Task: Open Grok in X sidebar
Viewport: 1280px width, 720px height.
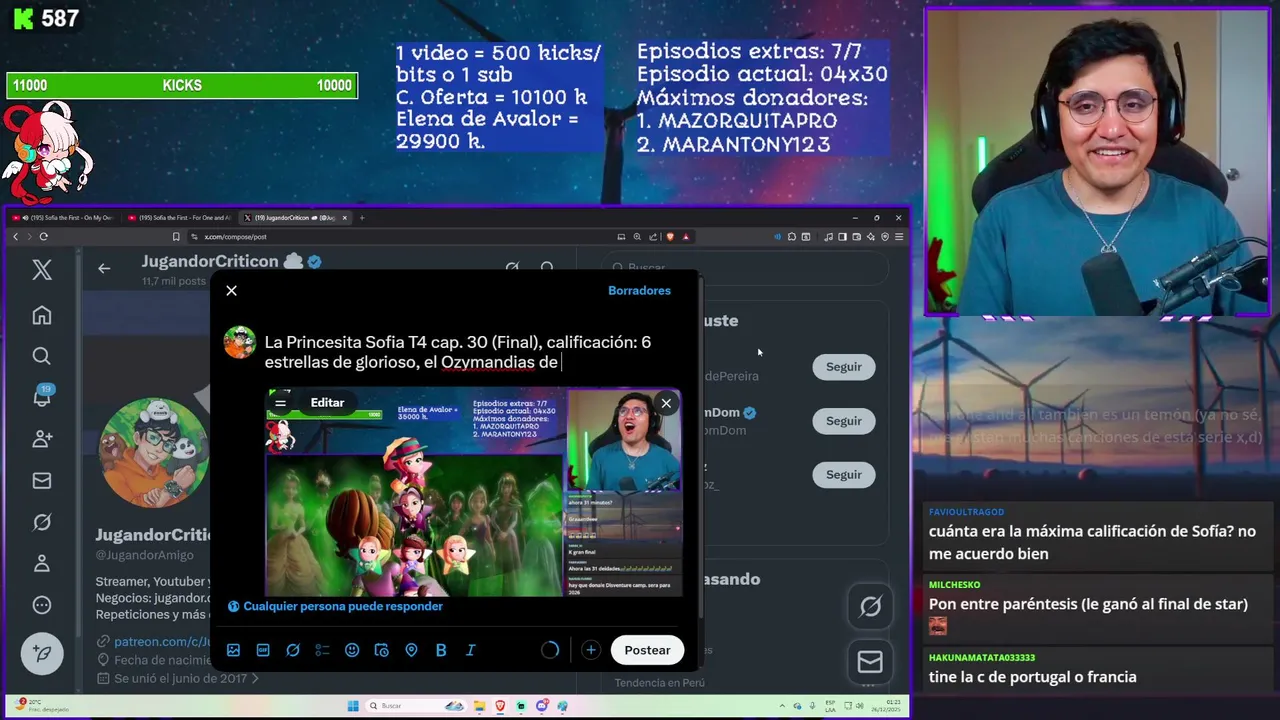Action: tap(42, 522)
